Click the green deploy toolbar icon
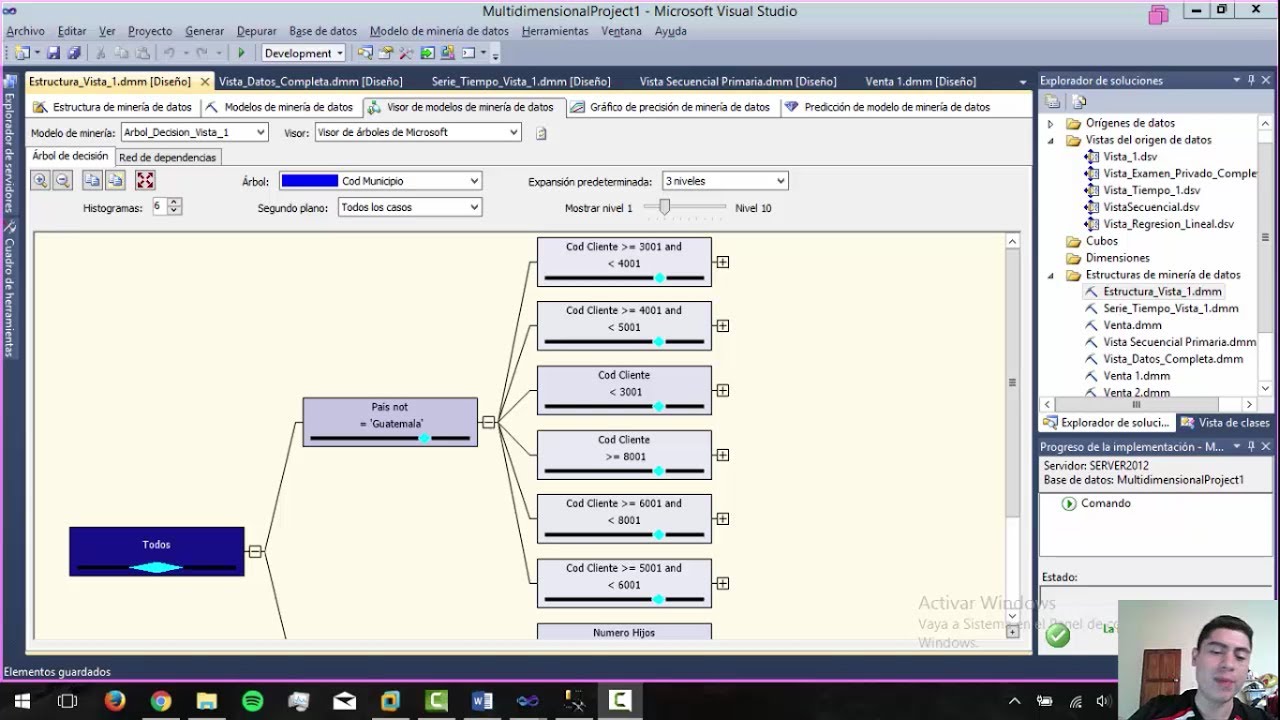The image size is (1280, 720). 427,53
